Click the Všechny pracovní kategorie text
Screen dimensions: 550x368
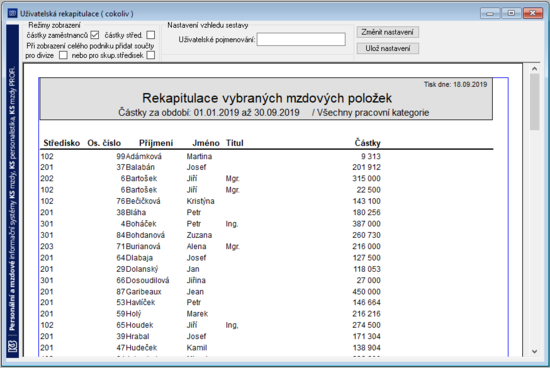373,113
